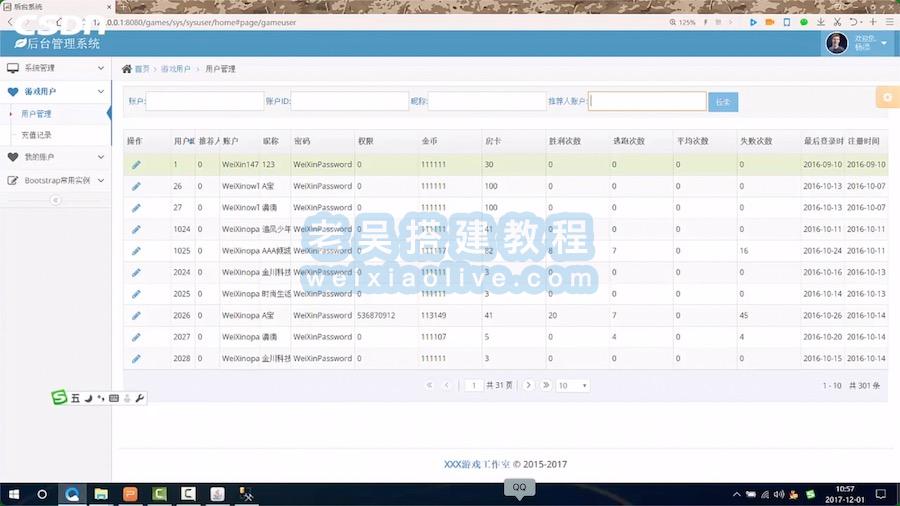Image resolution: width=900 pixels, height=506 pixels.
Task: Click taskbar clock showing 10:57
Action: [844, 494]
